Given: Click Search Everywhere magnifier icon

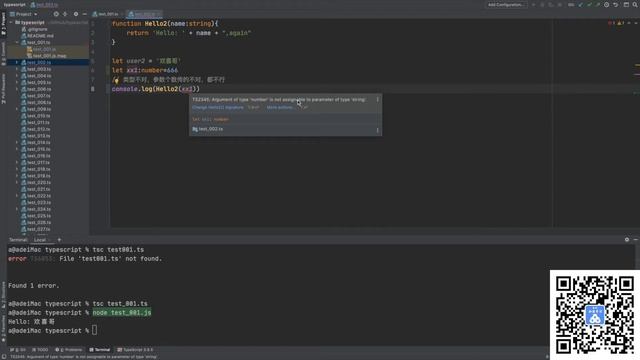Looking at the screenshot, I should [636, 5].
